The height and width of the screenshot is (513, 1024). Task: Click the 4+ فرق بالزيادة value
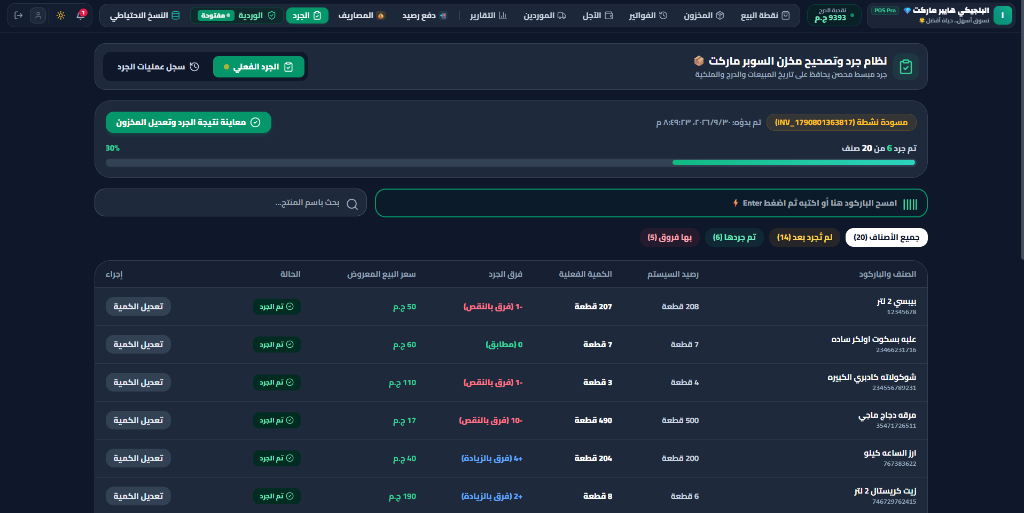click(492, 458)
